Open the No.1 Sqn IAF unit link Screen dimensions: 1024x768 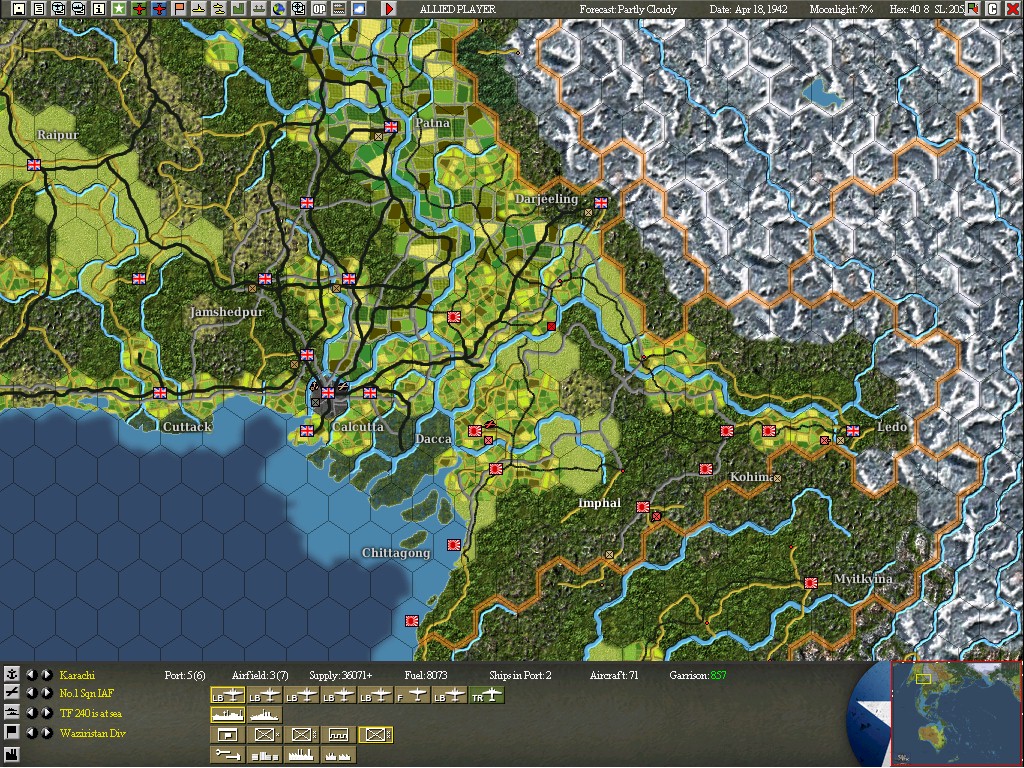pos(86,694)
